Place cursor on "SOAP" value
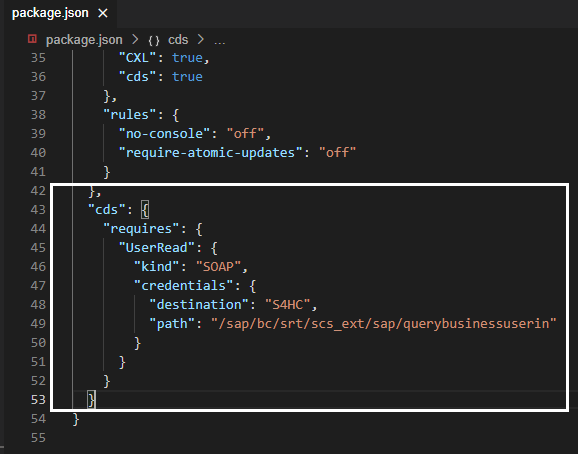Image resolution: width=578 pixels, height=454 pixels. (218, 266)
